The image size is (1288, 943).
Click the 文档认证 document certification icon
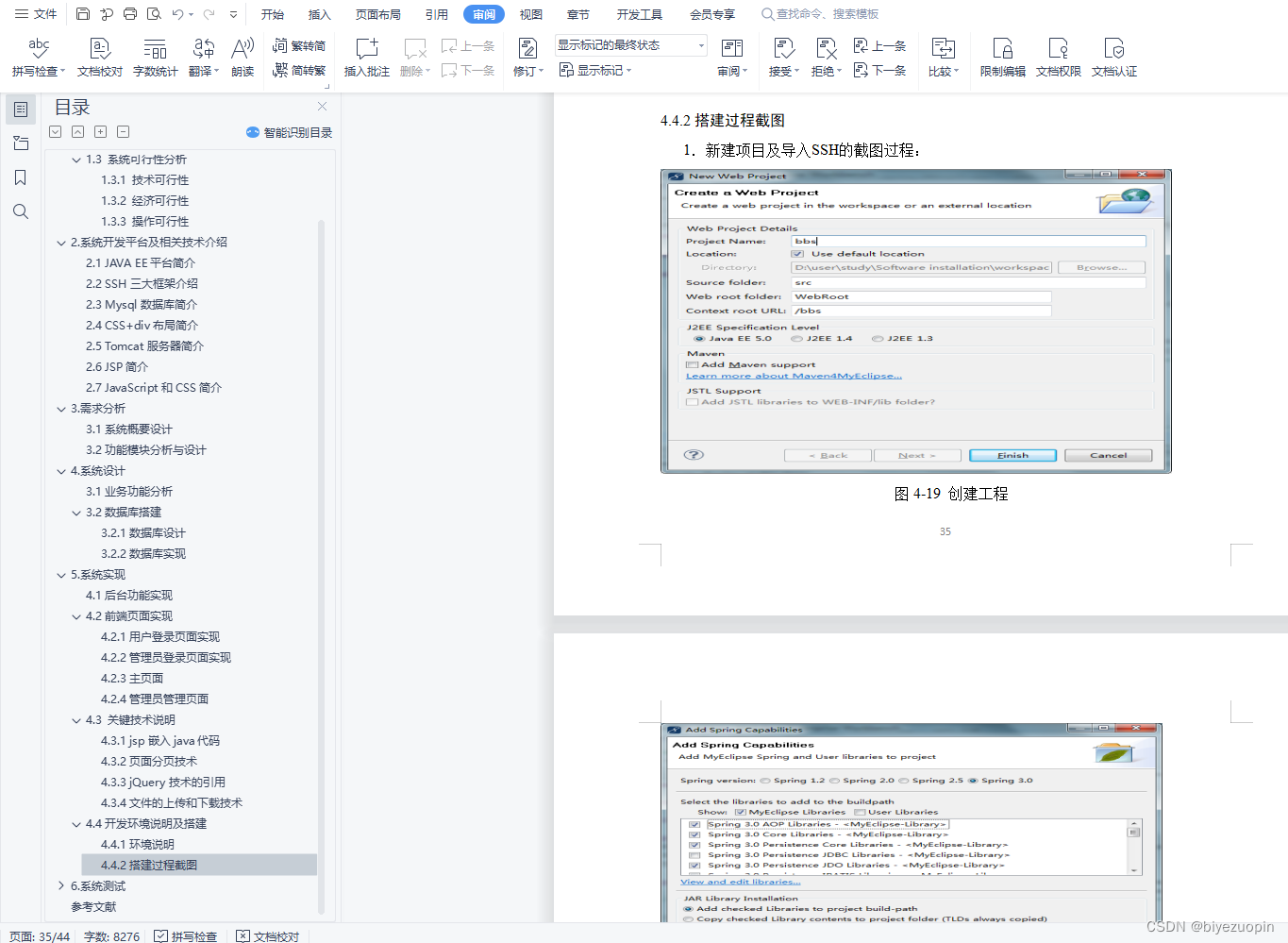[x=1114, y=57]
